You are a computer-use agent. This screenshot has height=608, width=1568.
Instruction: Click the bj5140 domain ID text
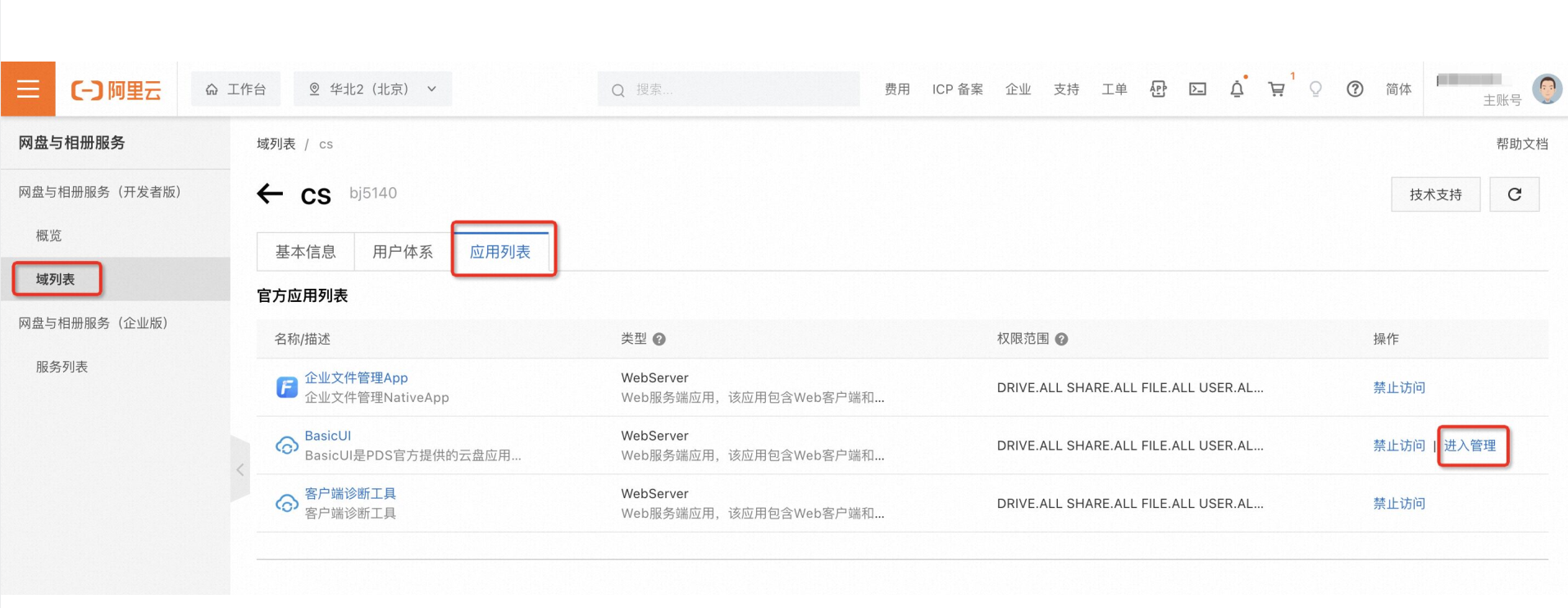(x=373, y=193)
